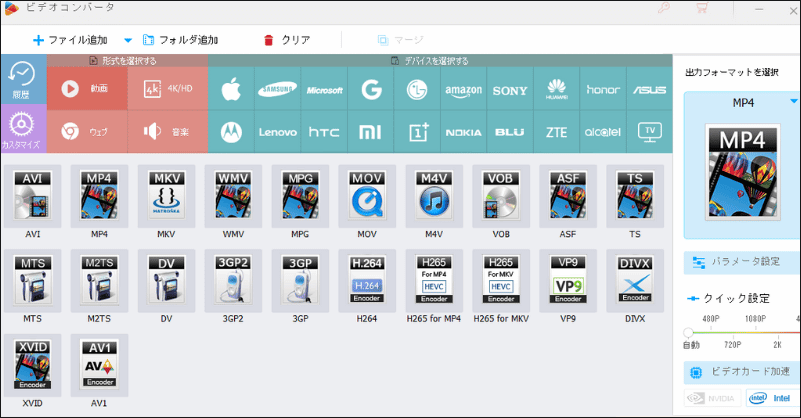Switch to the 4K/HD category
Viewport: 801px width, 418px height.
pos(168,88)
